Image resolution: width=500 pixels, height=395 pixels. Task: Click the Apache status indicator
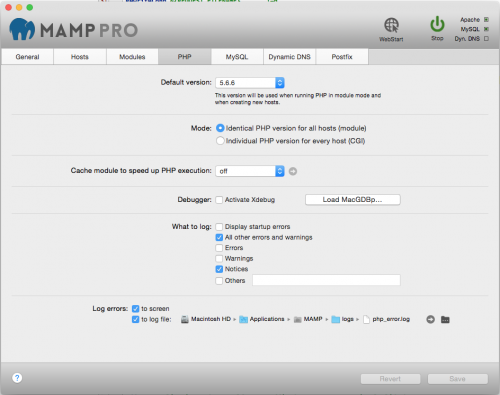tap(486, 20)
